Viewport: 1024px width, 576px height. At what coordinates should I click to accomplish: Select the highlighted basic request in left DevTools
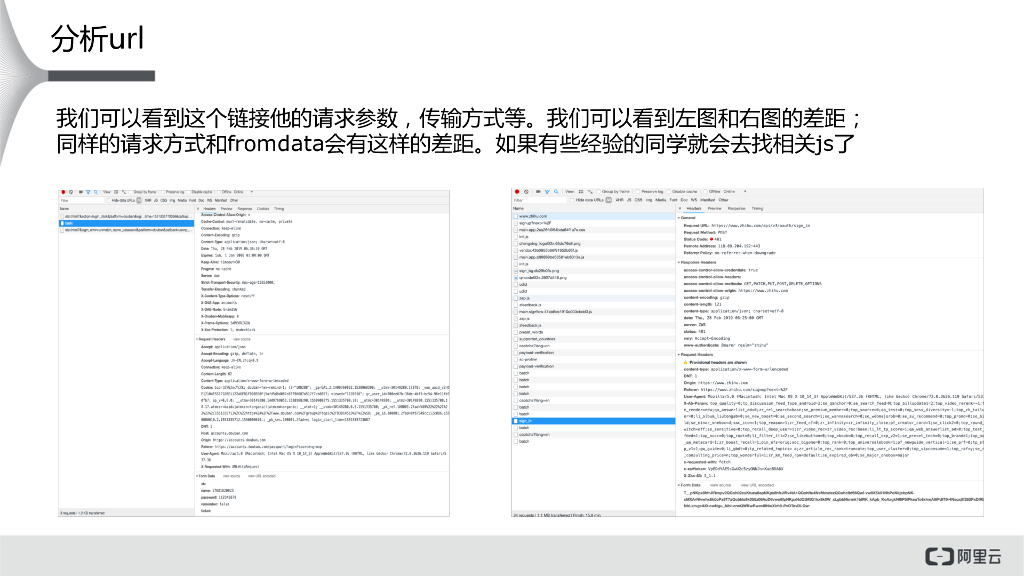[x=126, y=223]
